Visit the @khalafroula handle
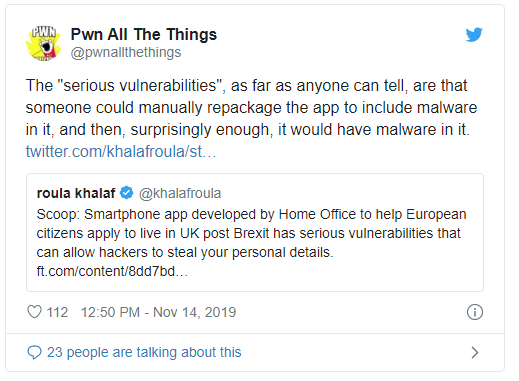519x381 pixels. (x=180, y=193)
